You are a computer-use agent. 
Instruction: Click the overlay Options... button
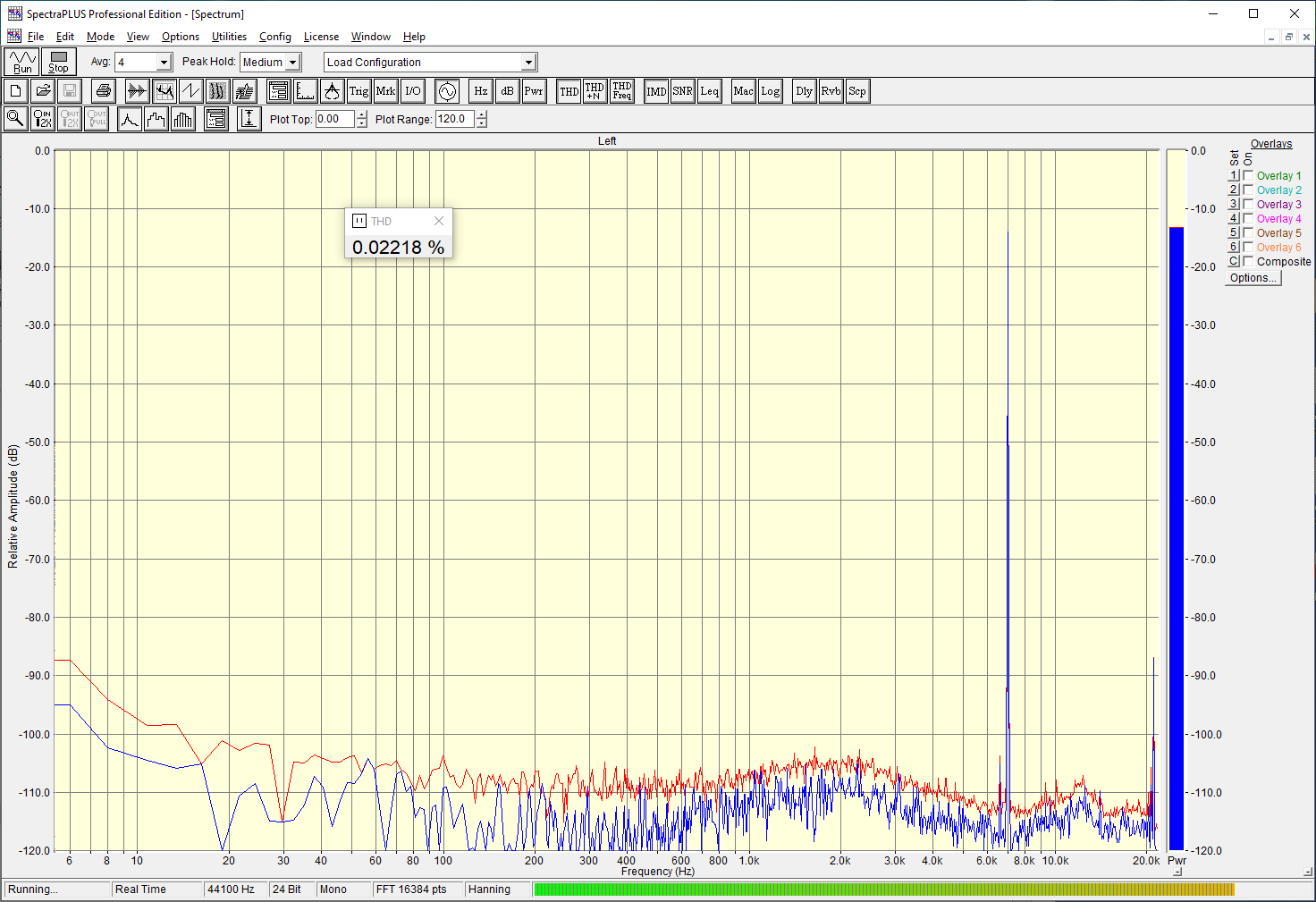pyautogui.click(x=1253, y=278)
